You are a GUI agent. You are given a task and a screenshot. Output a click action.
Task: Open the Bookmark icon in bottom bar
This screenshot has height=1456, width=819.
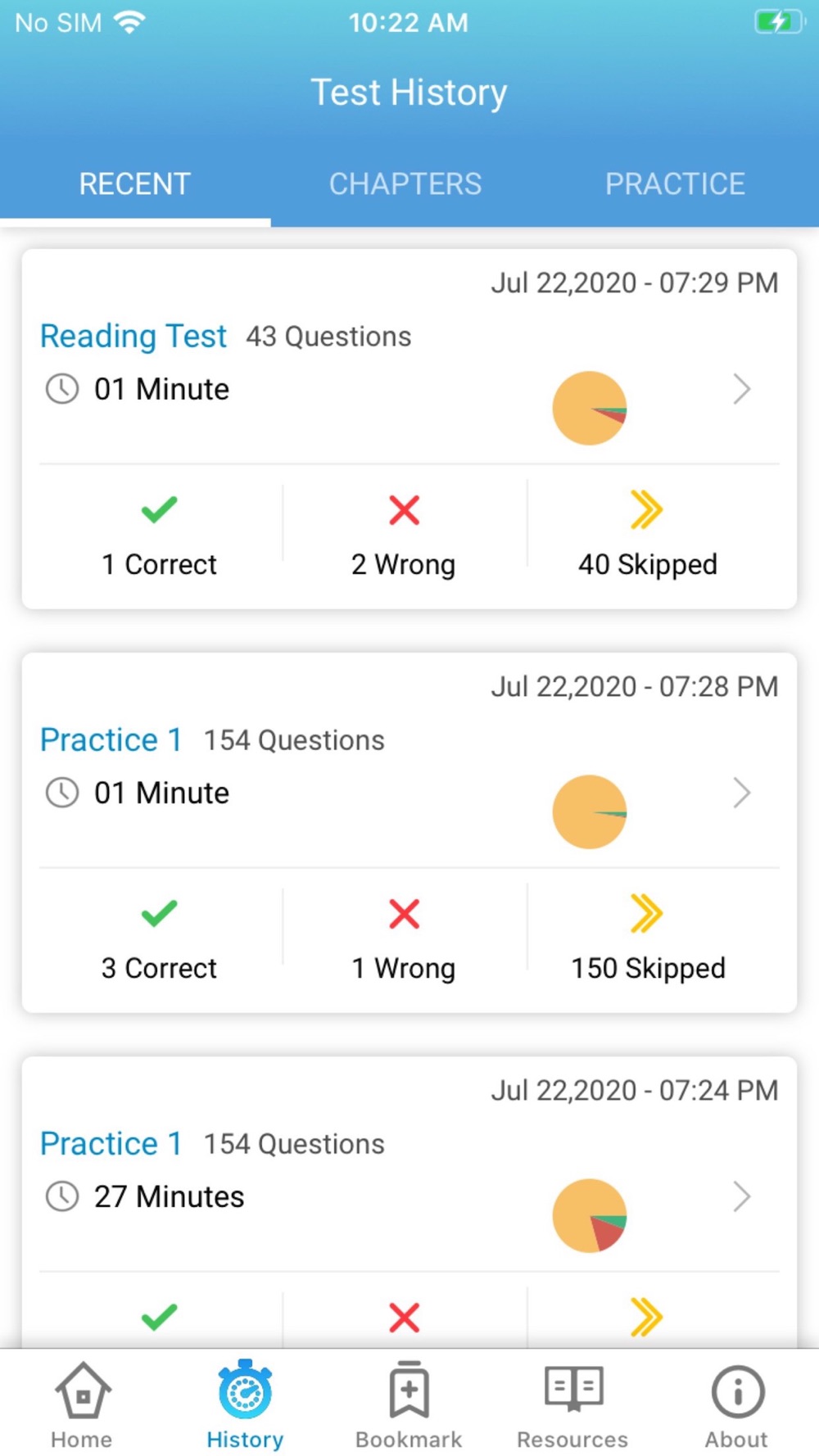409,1390
